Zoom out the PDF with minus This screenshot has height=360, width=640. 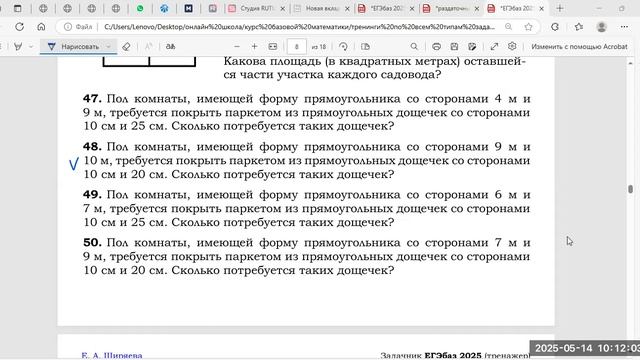click(x=237, y=47)
